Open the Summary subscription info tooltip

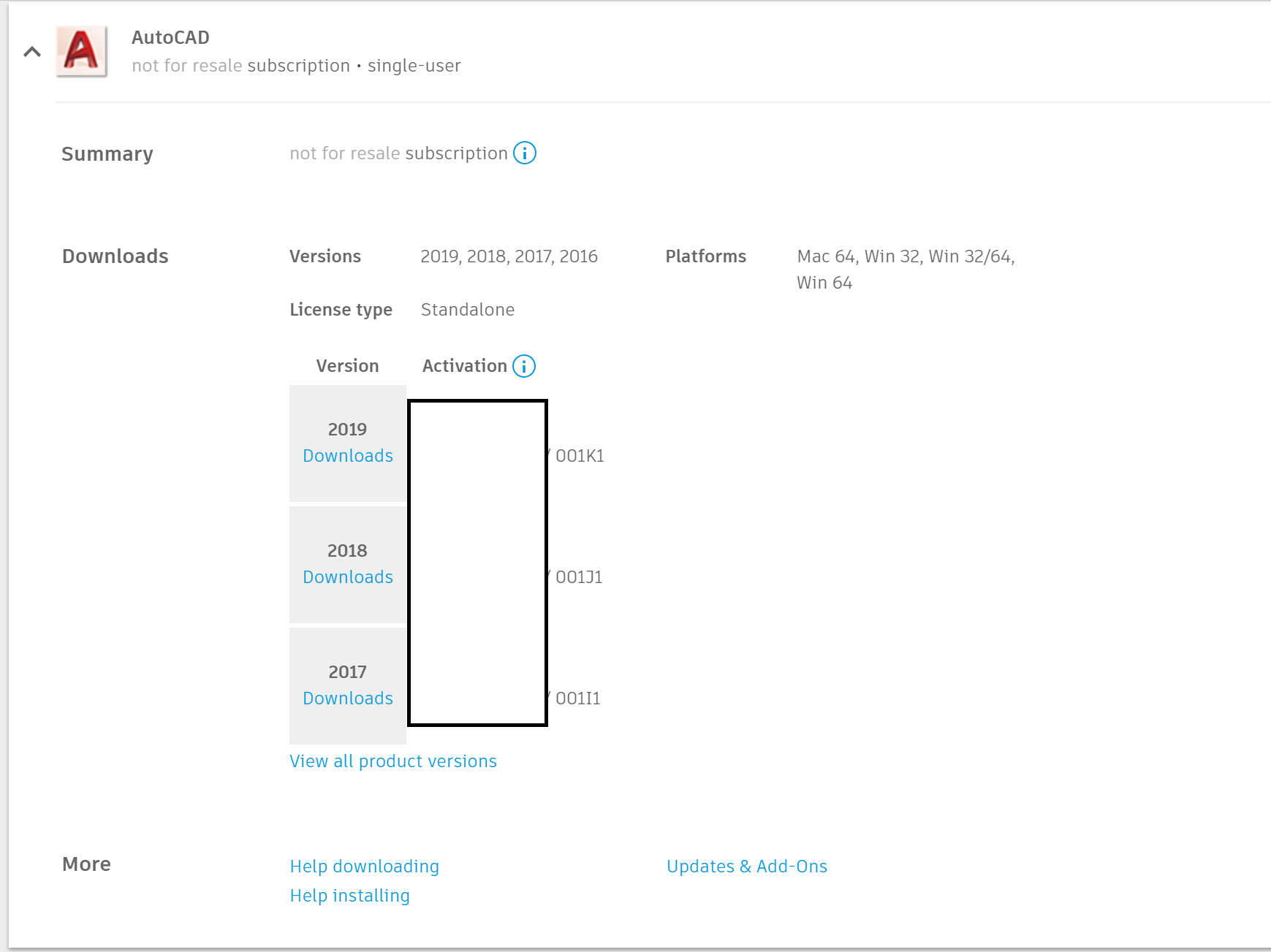point(525,153)
